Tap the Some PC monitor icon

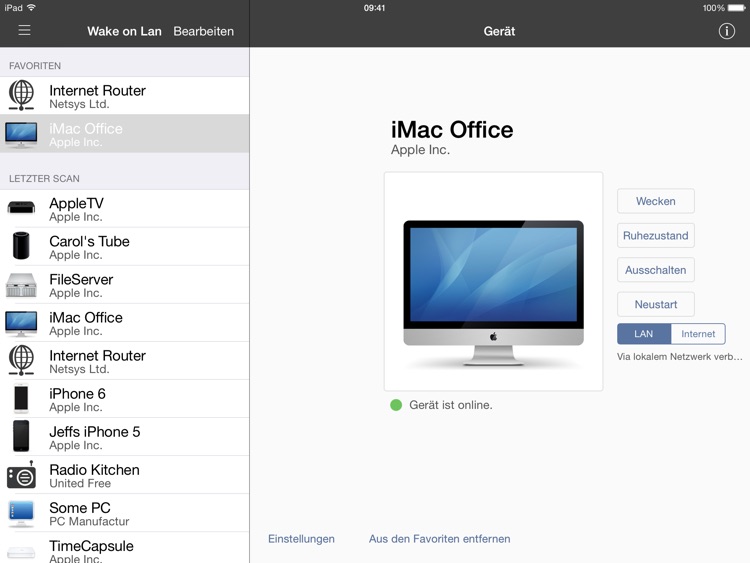tap(21, 513)
